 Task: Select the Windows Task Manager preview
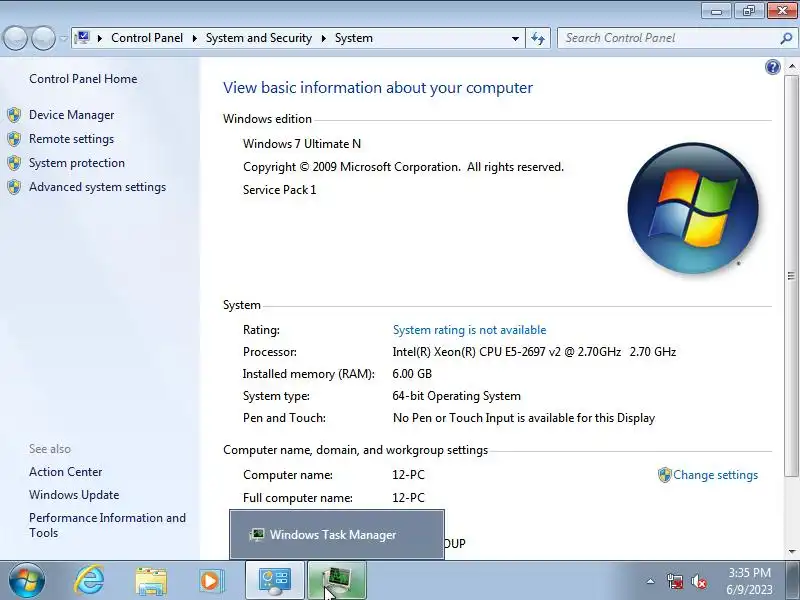337,535
